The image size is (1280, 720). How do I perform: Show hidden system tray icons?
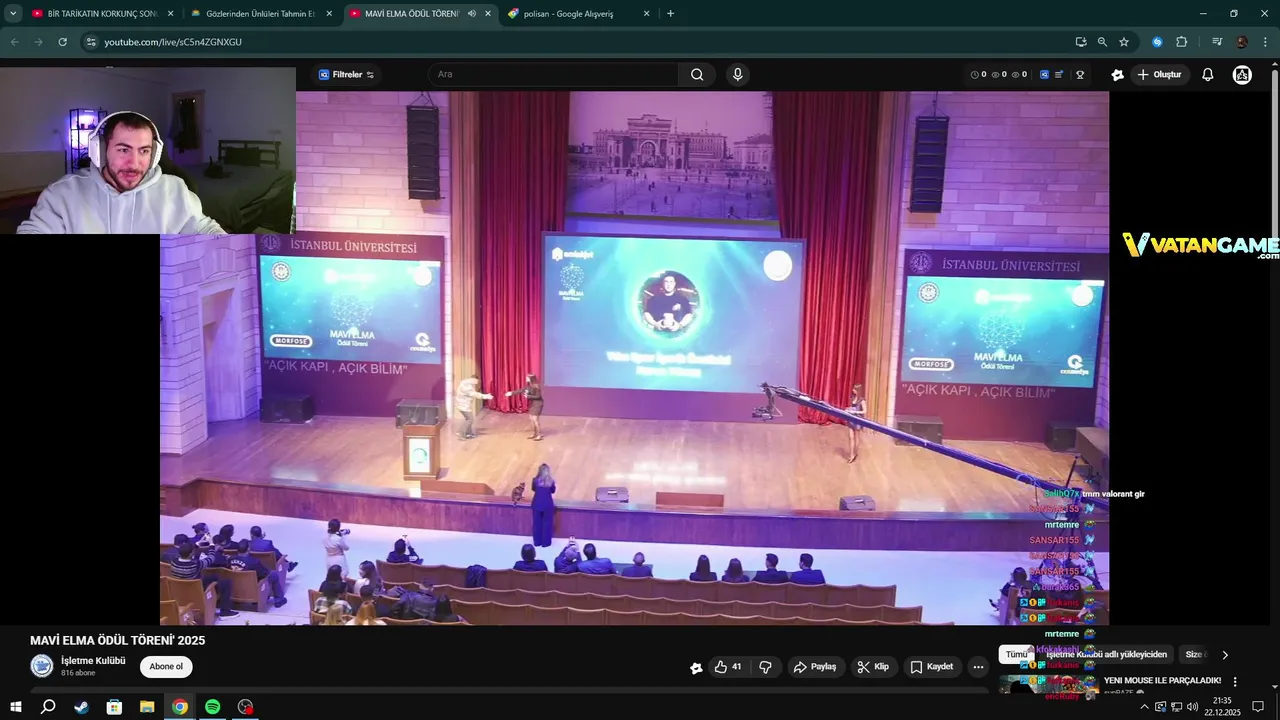[1144, 707]
